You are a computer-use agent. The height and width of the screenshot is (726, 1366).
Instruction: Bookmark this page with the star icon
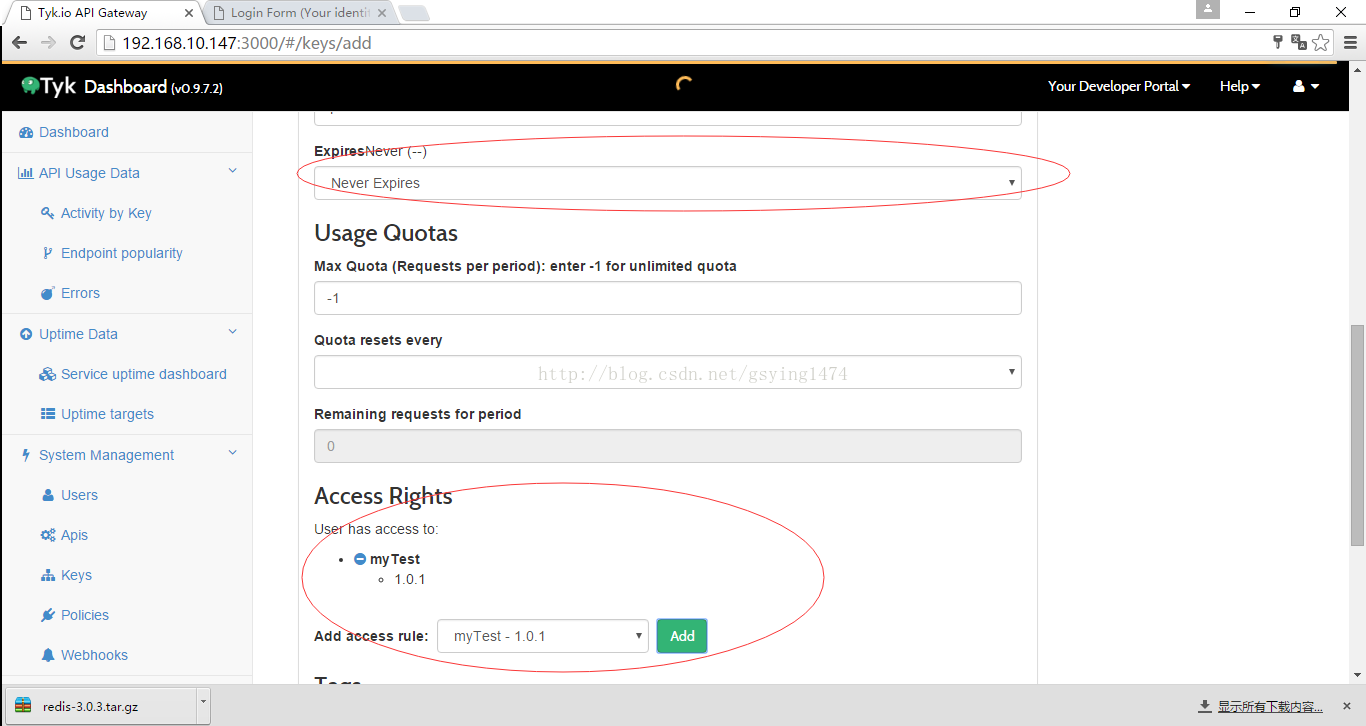tap(1321, 42)
